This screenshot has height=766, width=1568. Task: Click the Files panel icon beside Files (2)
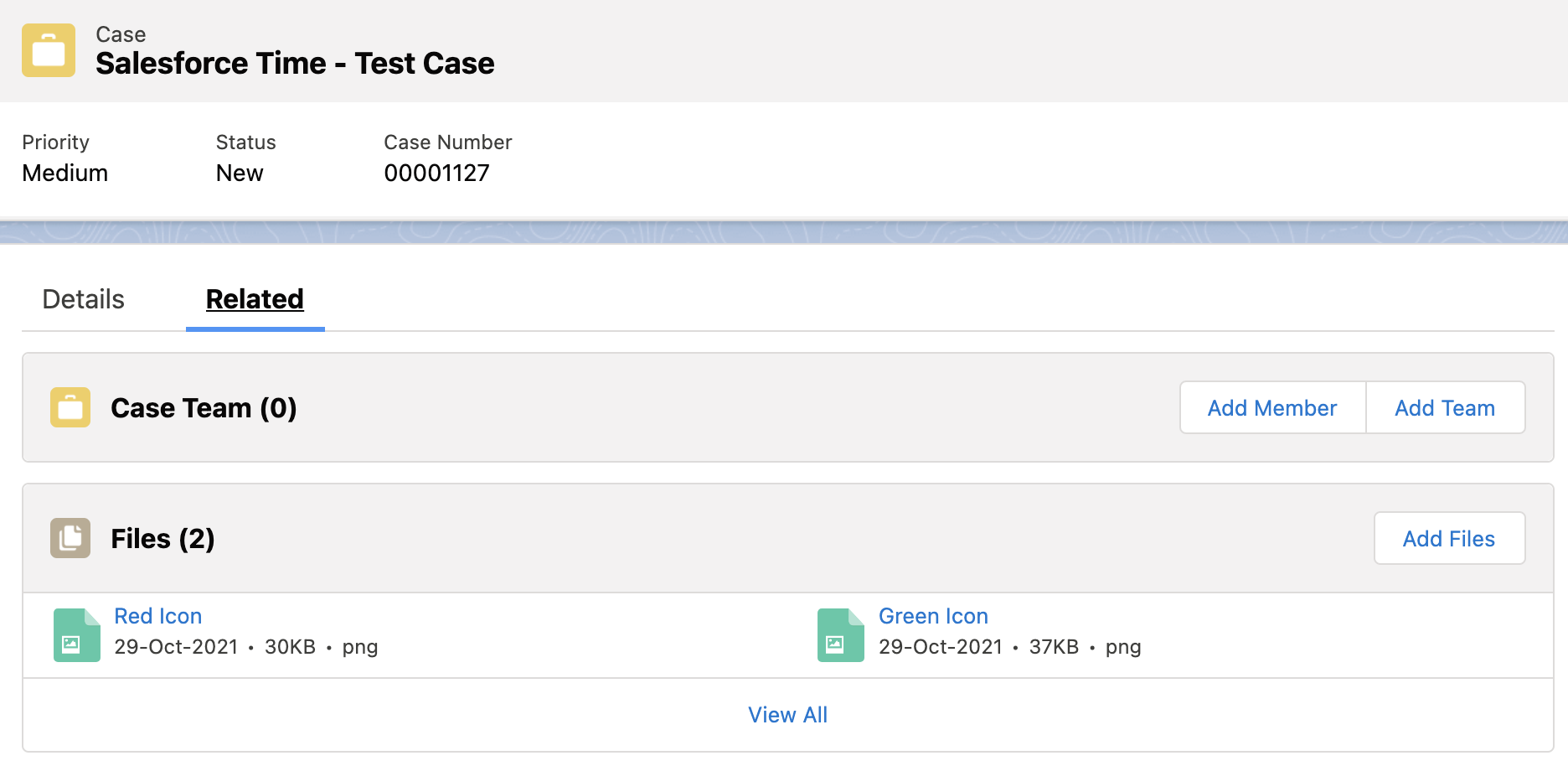click(x=70, y=538)
